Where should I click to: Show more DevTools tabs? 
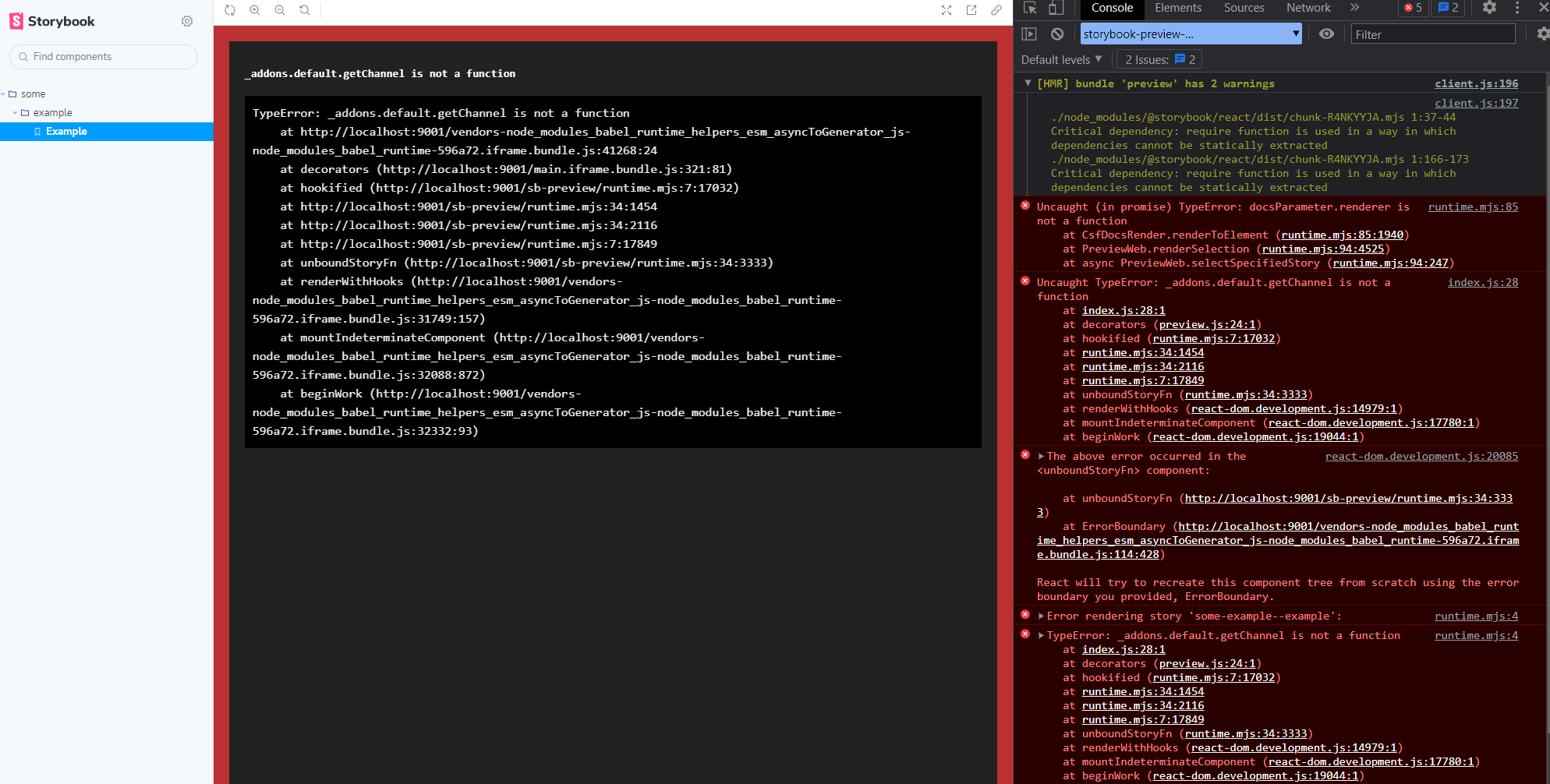pos(1355,8)
